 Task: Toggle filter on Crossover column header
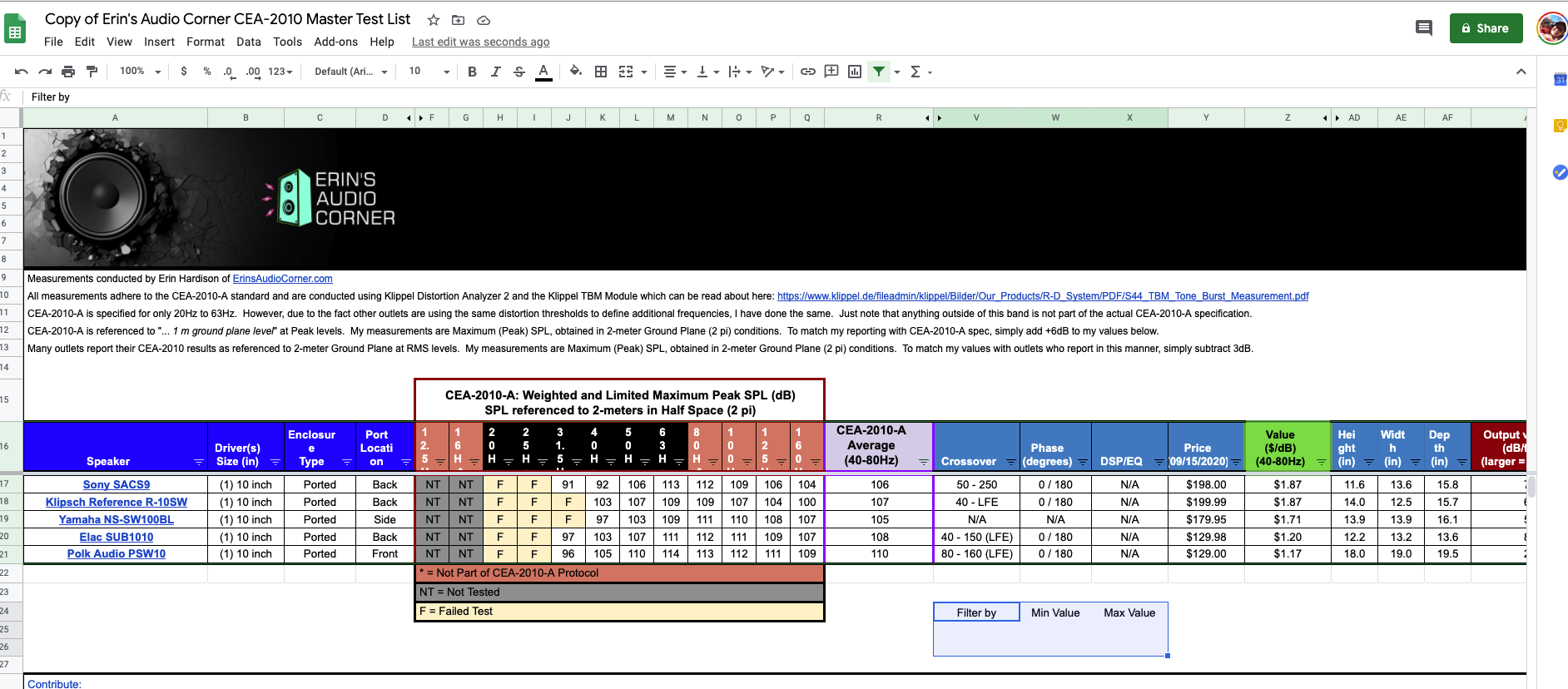pos(1011,462)
